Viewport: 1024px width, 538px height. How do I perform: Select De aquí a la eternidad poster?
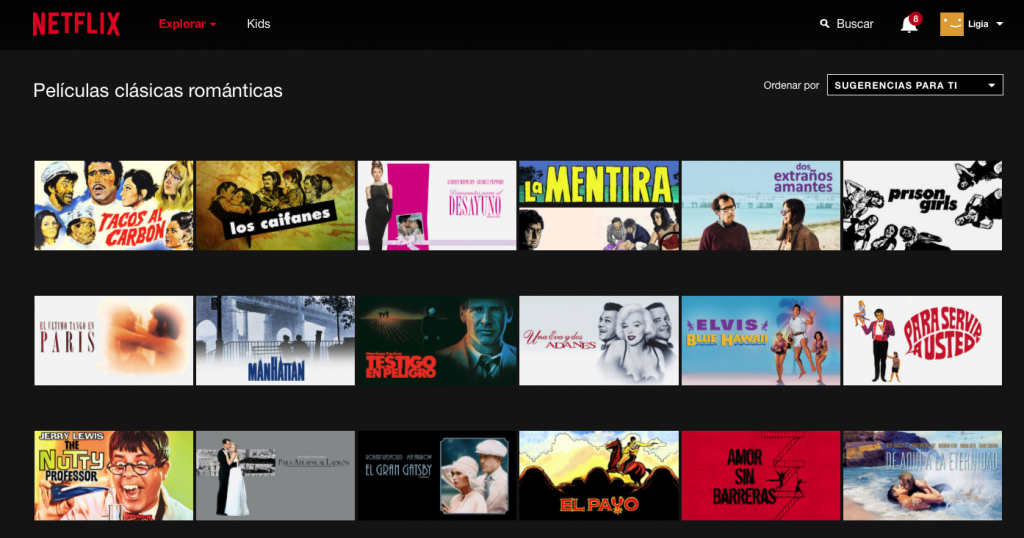923,475
